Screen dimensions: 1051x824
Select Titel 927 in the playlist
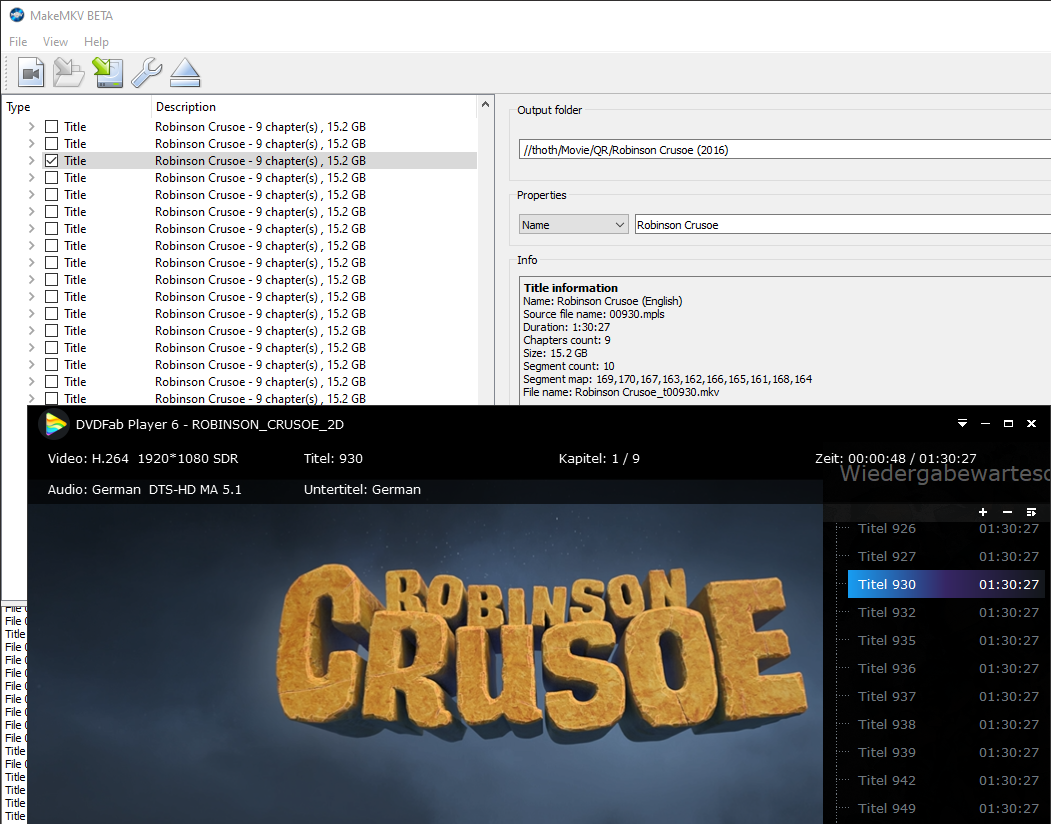pos(887,556)
